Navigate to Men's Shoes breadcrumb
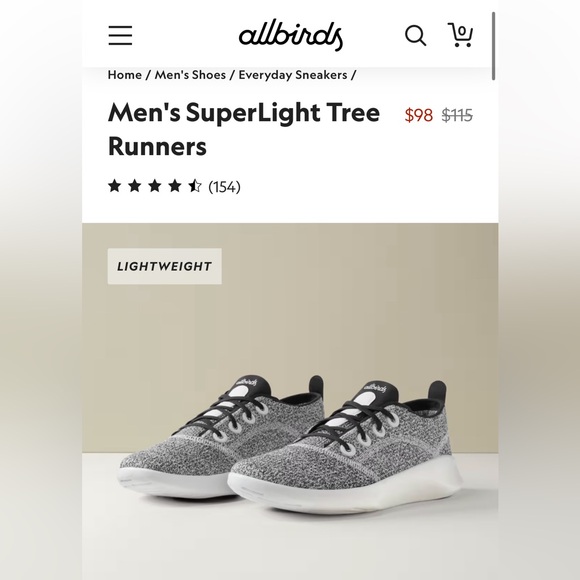Viewport: 580px width, 580px height. tap(190, 75)
